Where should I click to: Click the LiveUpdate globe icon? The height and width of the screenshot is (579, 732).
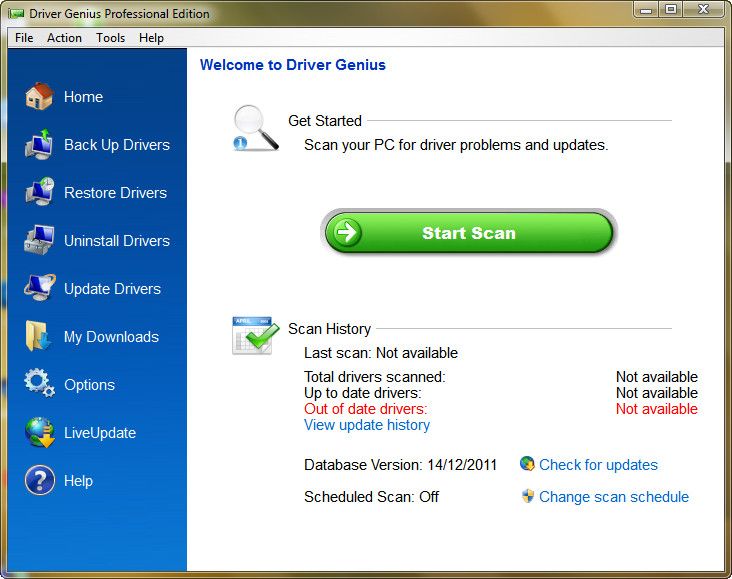pos(40,432)
